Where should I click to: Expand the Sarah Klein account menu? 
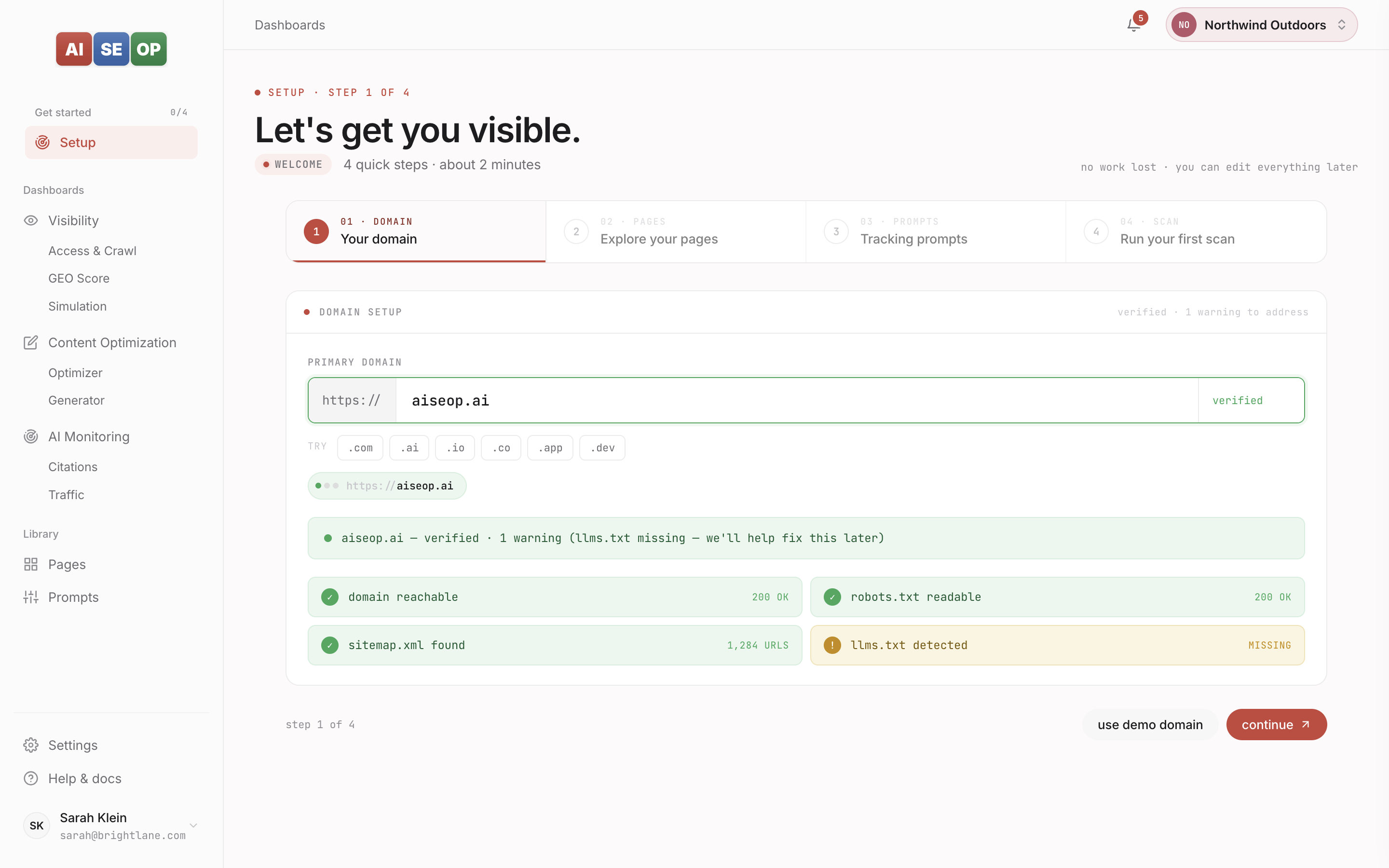coord(193,826)
